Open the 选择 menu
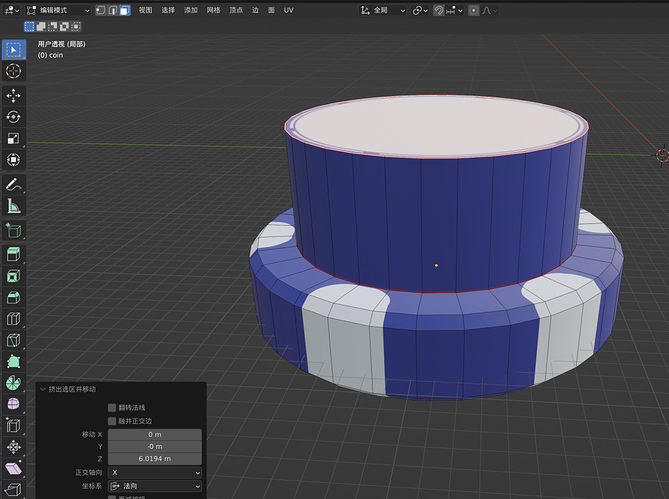The height and width of the screenshot is (499, 669). [168, 10]
